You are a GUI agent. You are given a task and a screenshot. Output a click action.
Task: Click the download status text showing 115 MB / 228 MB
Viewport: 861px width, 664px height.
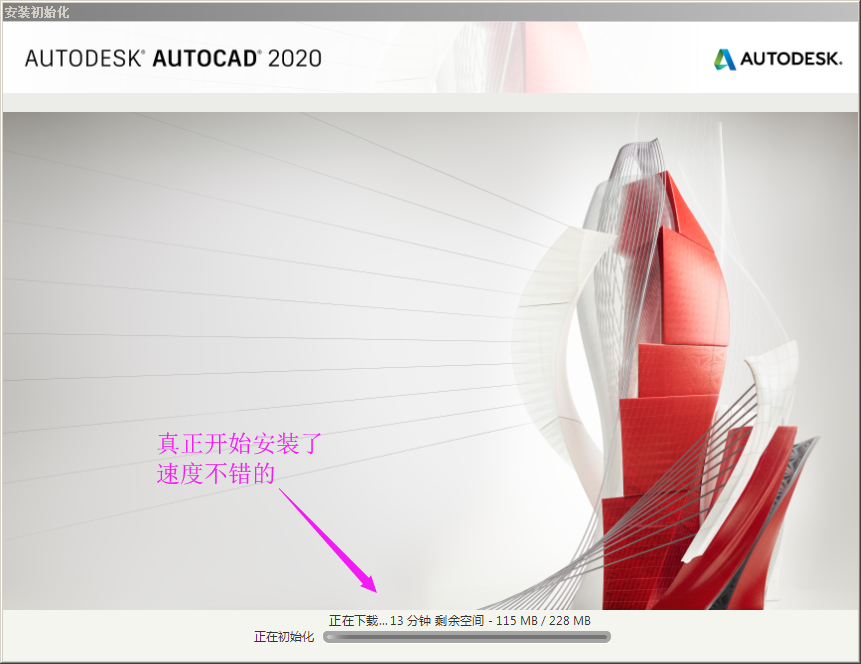click(460, 621)
